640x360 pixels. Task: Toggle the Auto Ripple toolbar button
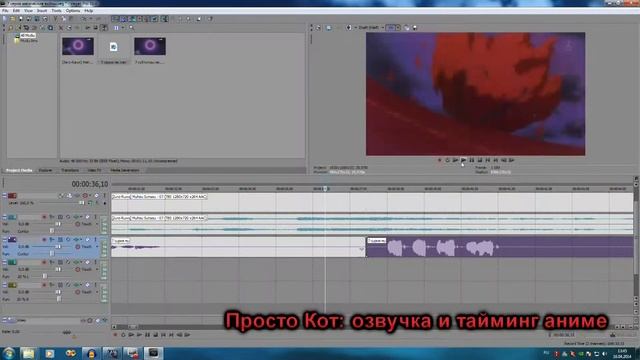click(x=132, y=18)
